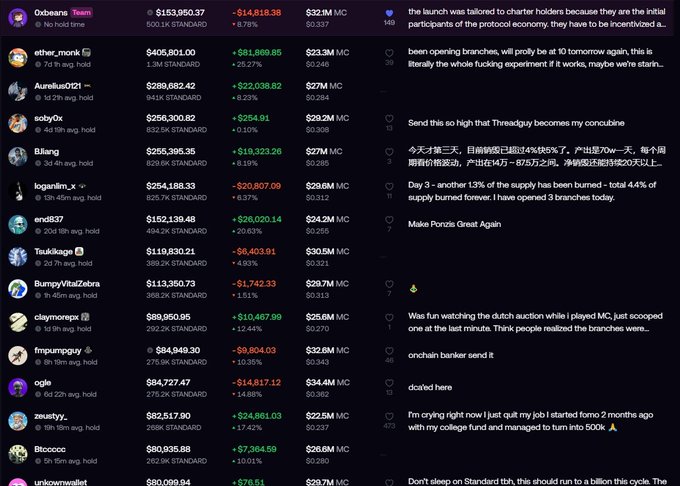Like unkownwallet's Standard comment
This screenshot has height=486, width=680.
click(x=389, y=482)
